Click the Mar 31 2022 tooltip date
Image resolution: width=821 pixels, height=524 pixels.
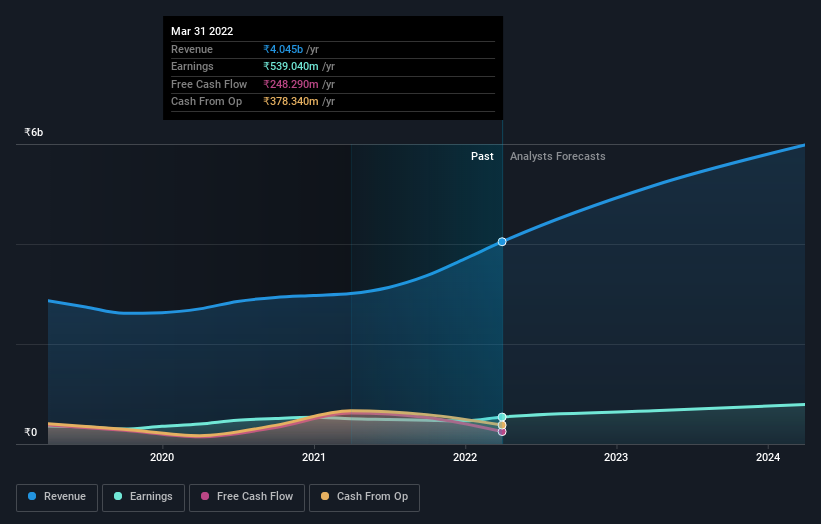202,31
